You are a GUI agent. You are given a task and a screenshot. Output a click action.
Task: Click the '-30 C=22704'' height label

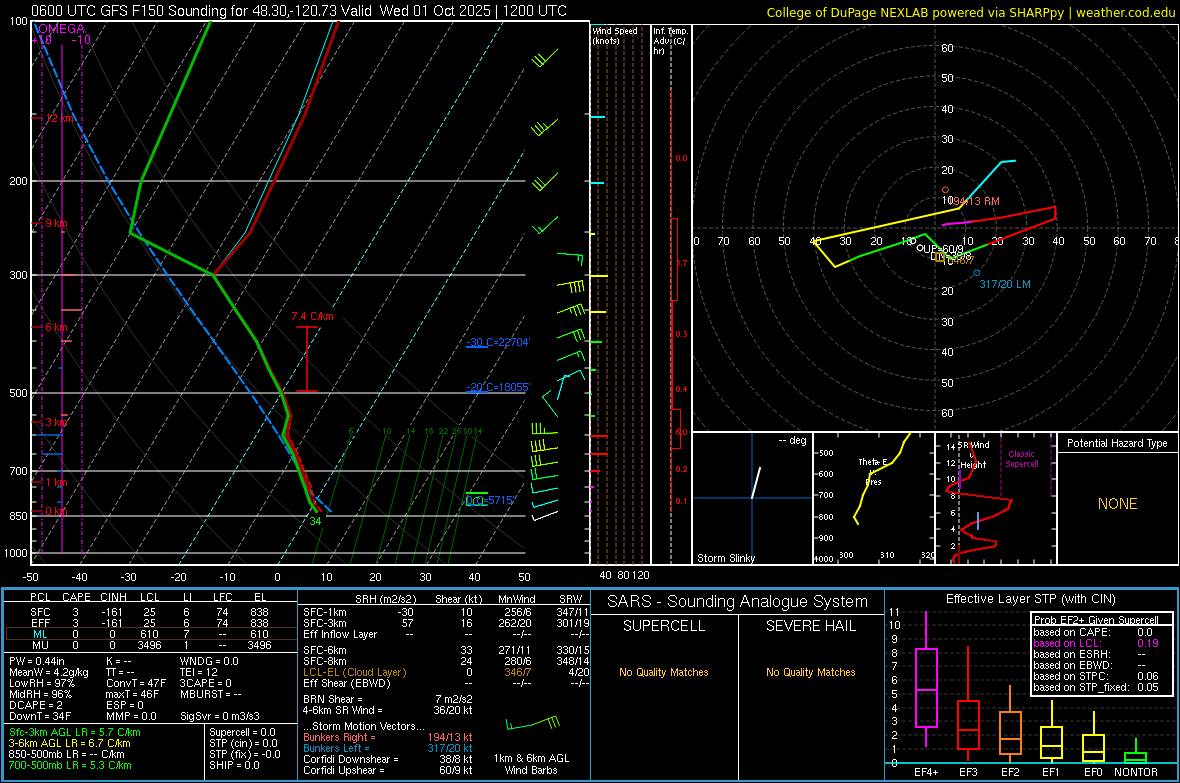(x=497, y=342)
